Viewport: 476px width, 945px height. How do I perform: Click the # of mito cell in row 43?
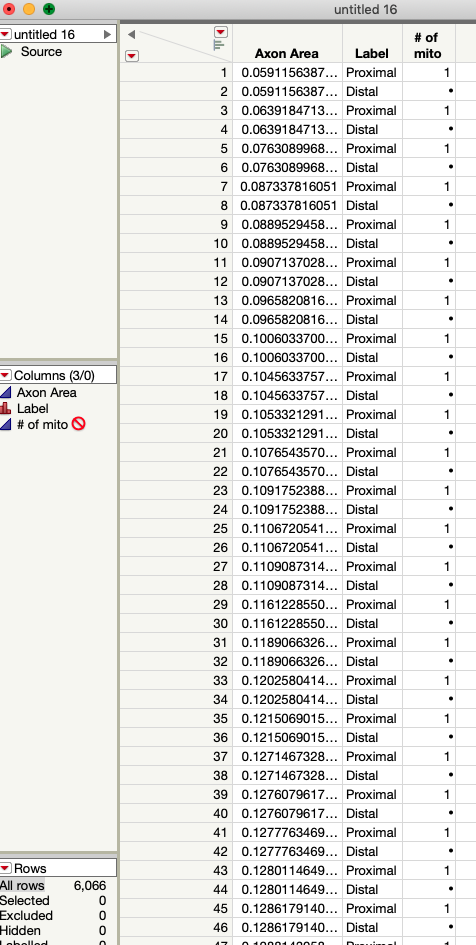click(x=429, y=870)
